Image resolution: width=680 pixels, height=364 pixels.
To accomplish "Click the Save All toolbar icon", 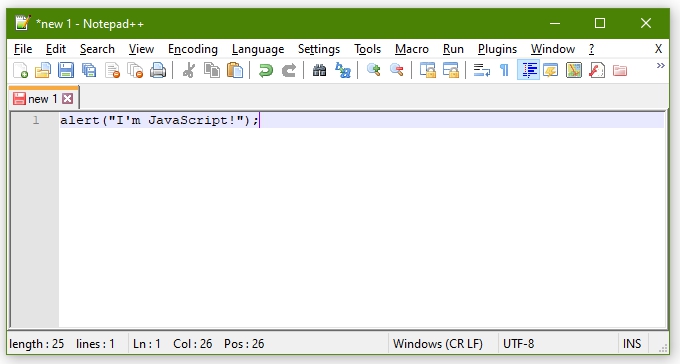I will [x=89, y=70].
